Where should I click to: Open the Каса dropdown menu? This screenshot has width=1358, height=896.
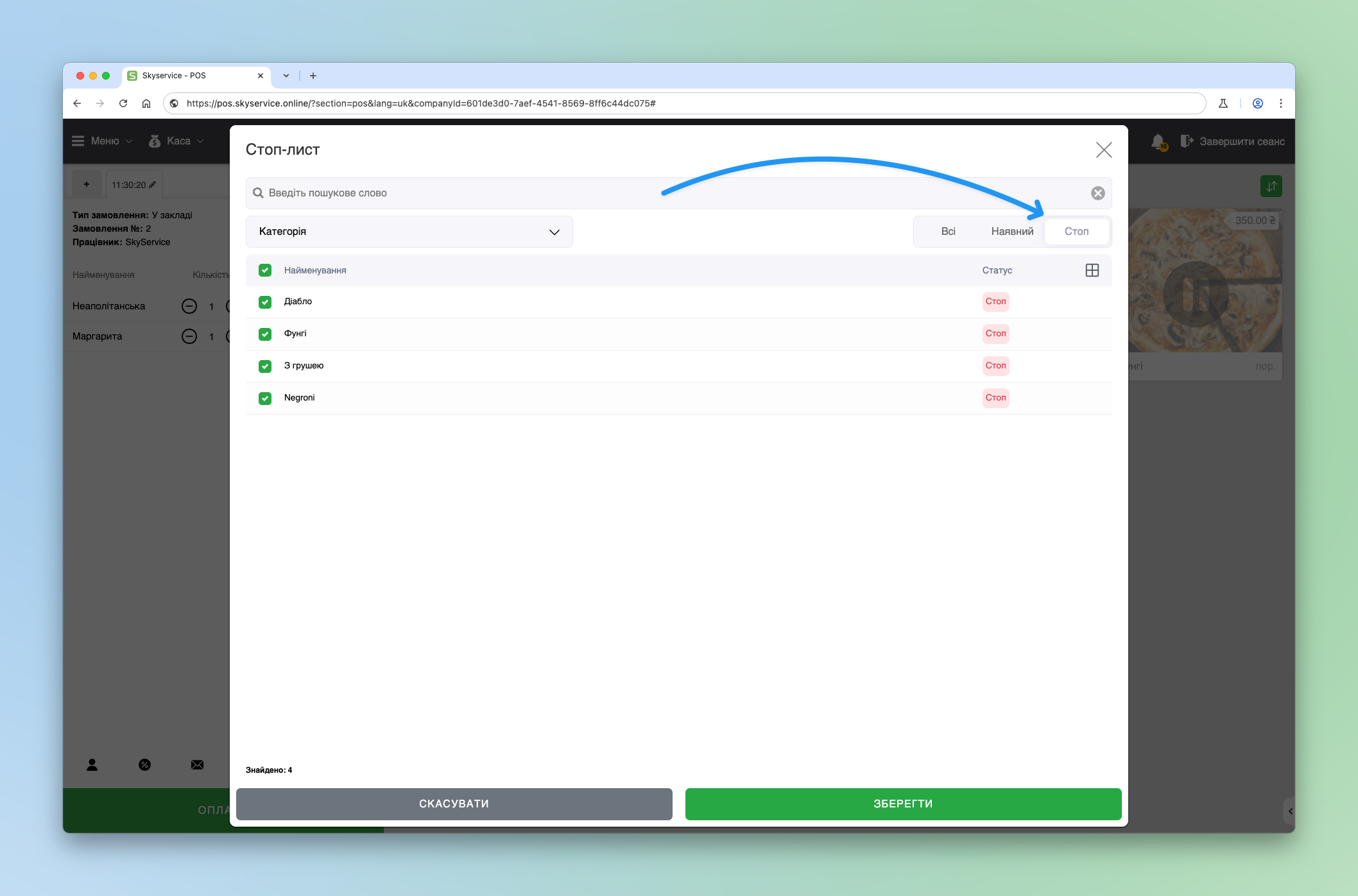pos(177,141)
